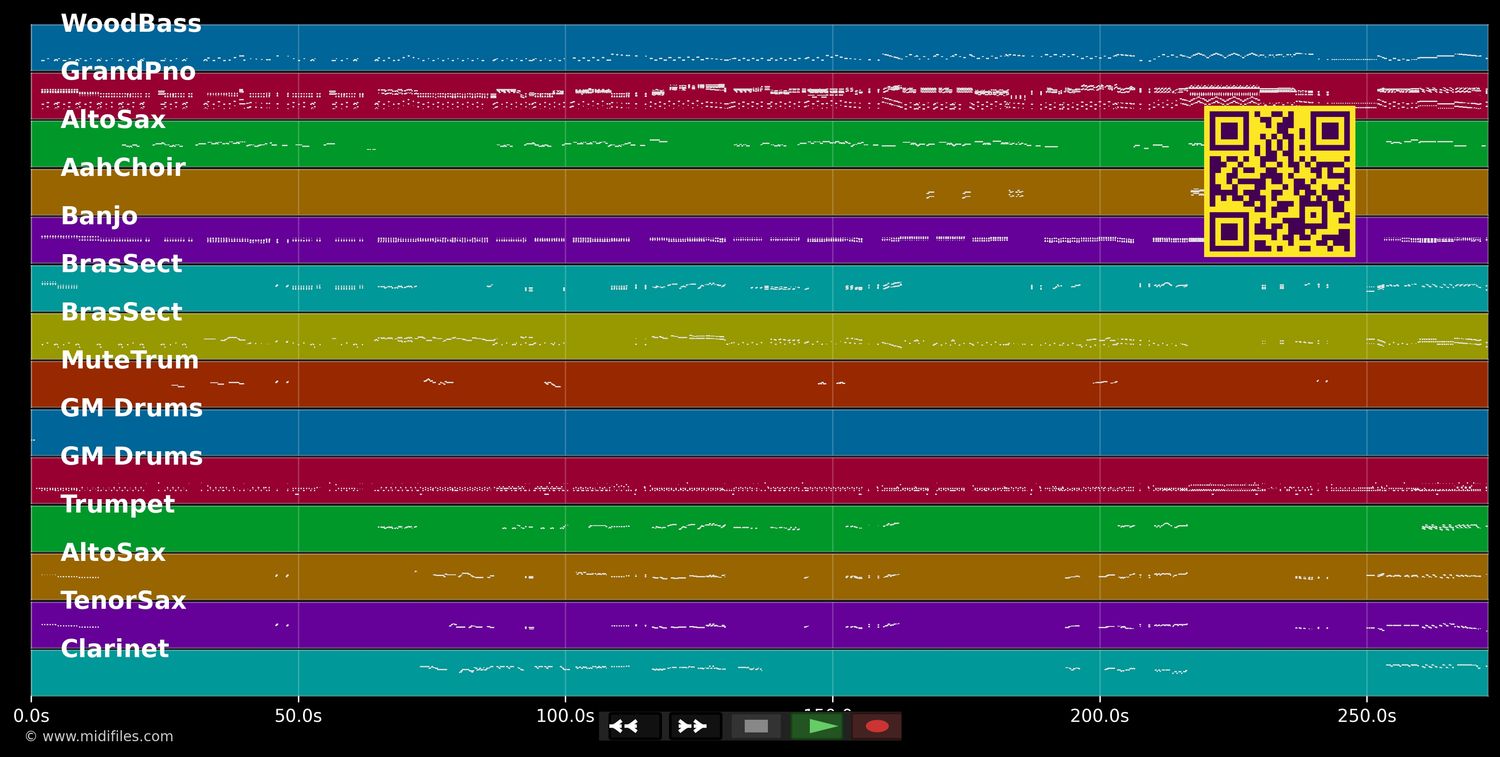This screenshot has width=1500, height=757.
Task: Select the Trumpet track row
Action: coord(118,504)
